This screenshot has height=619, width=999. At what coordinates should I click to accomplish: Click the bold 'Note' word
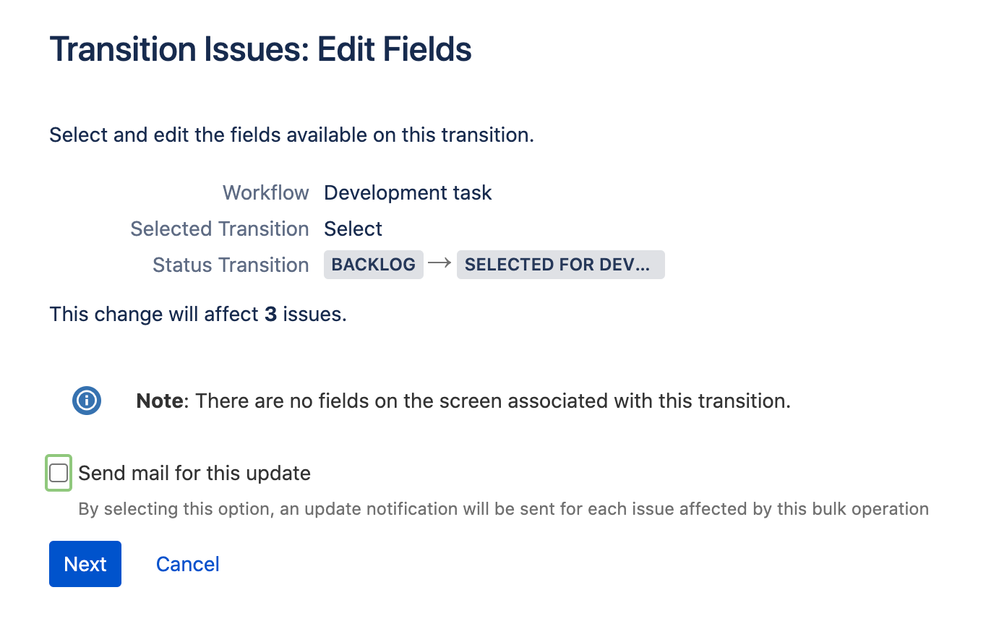click(x=160, y=401)
